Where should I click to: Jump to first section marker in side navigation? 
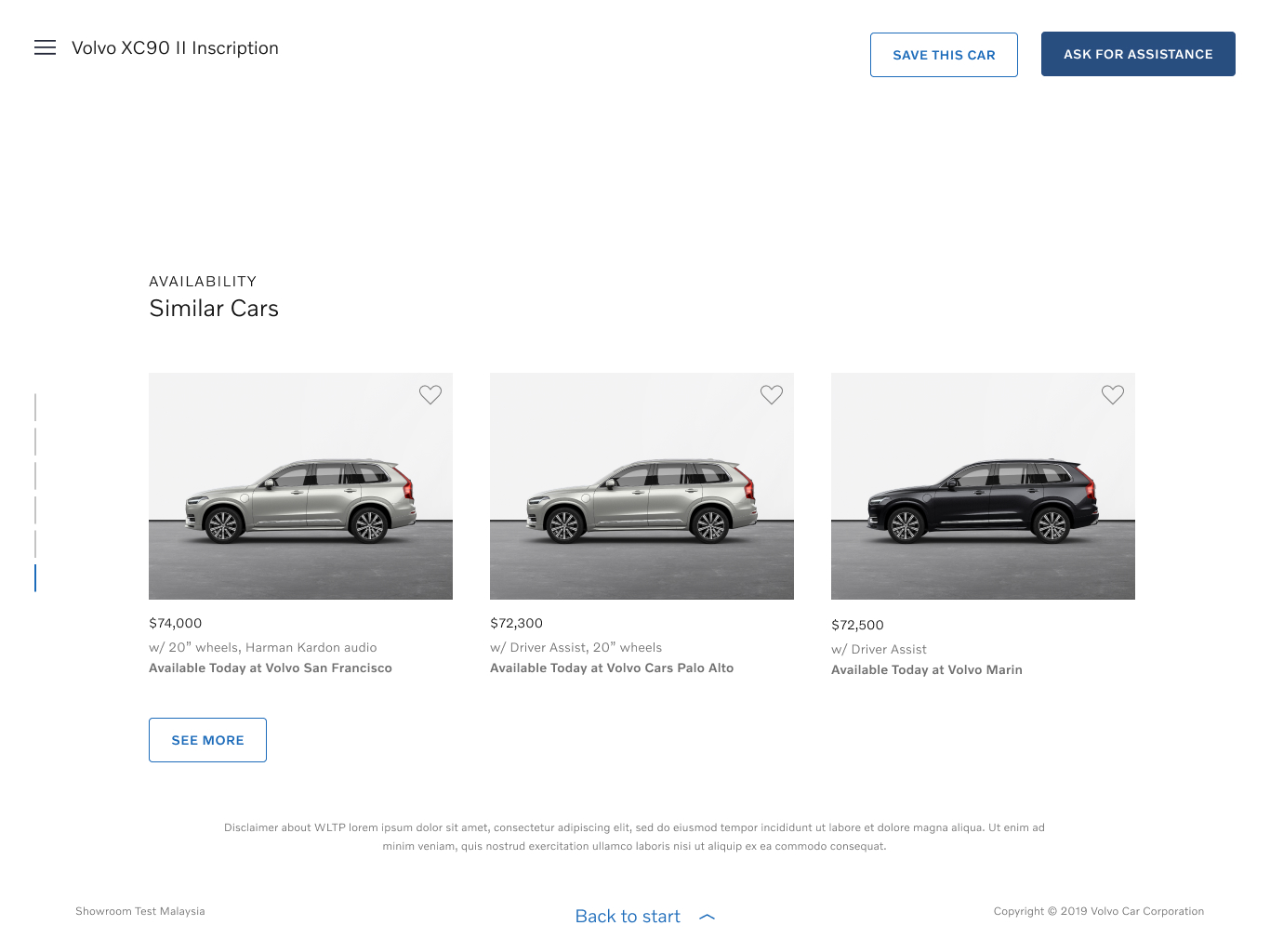pyautogui.click(x=35, y=407)
